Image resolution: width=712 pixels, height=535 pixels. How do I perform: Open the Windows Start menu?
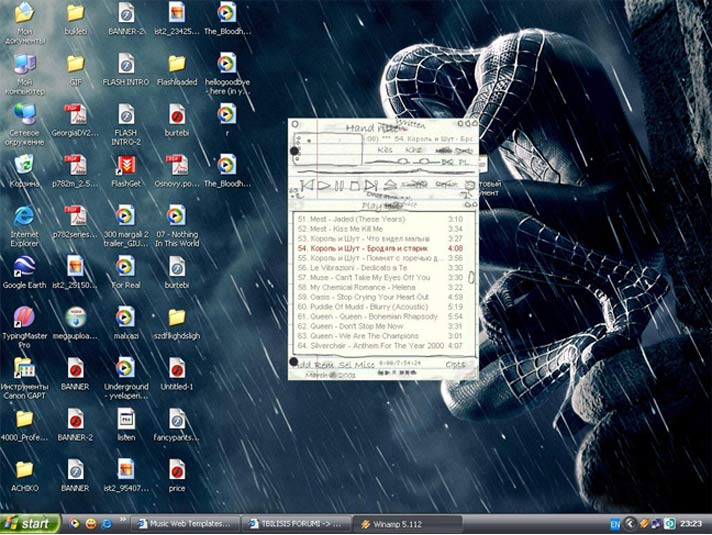28,523
